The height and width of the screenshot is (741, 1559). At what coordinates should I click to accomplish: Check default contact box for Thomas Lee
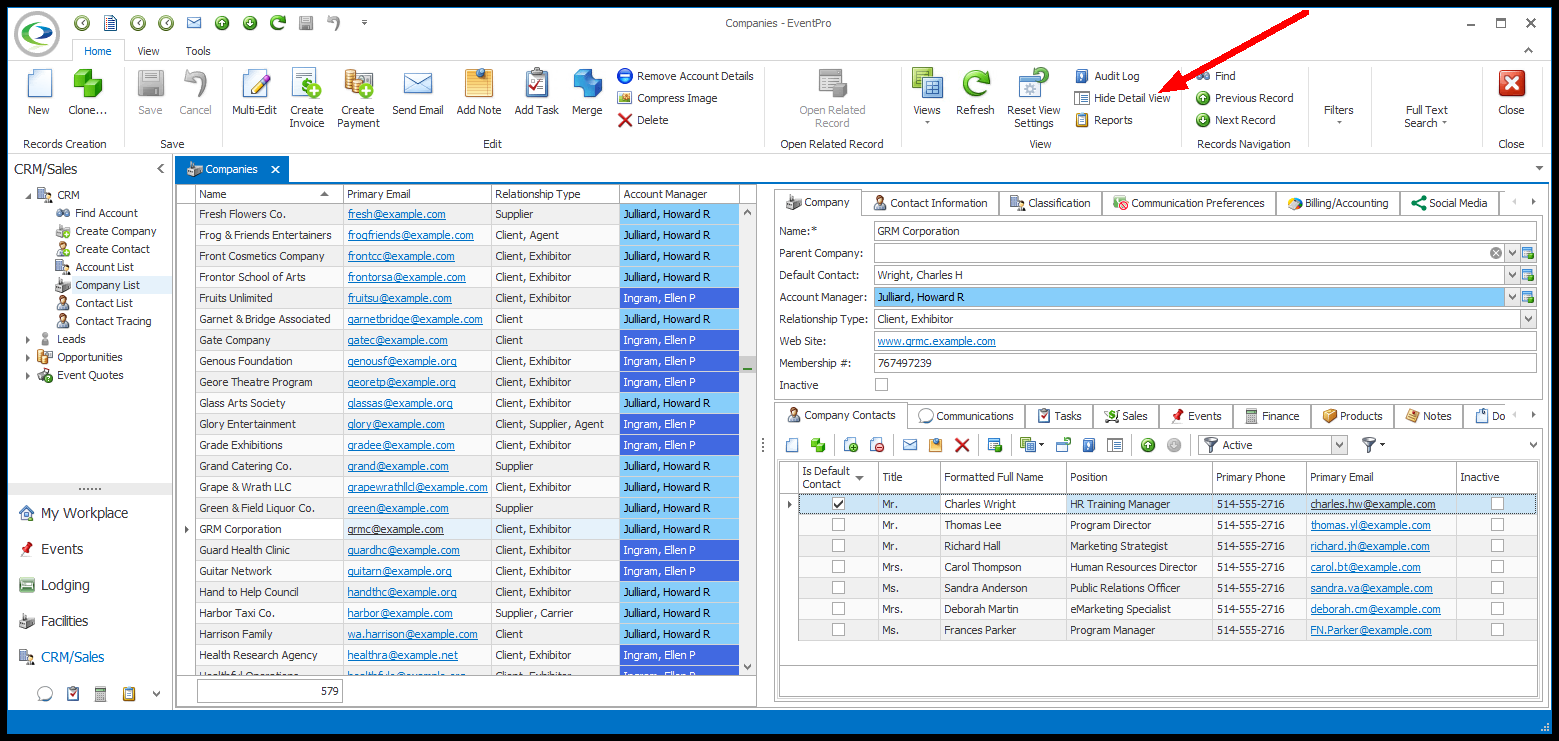838,525
